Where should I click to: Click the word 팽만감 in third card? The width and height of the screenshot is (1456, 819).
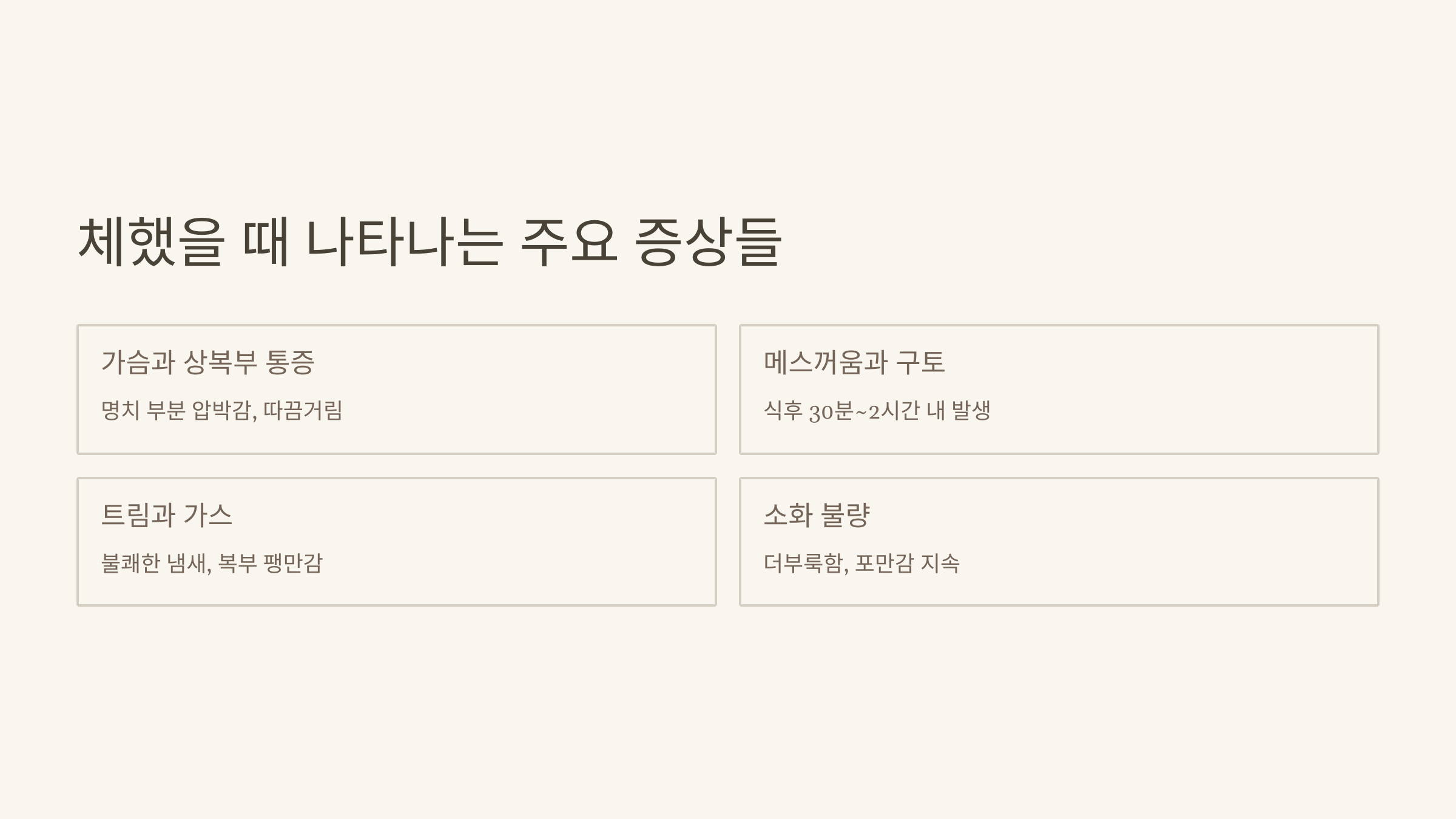[294, 564]
